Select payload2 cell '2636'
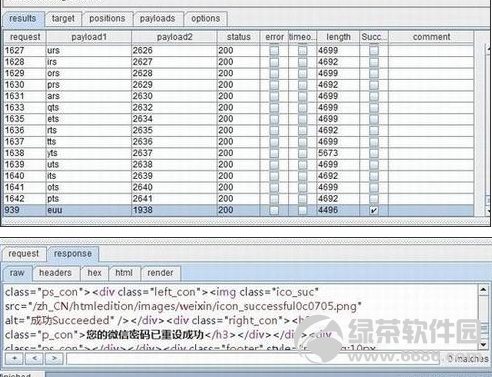The width and height of the screenshot is (492, 377). [174, 142]
